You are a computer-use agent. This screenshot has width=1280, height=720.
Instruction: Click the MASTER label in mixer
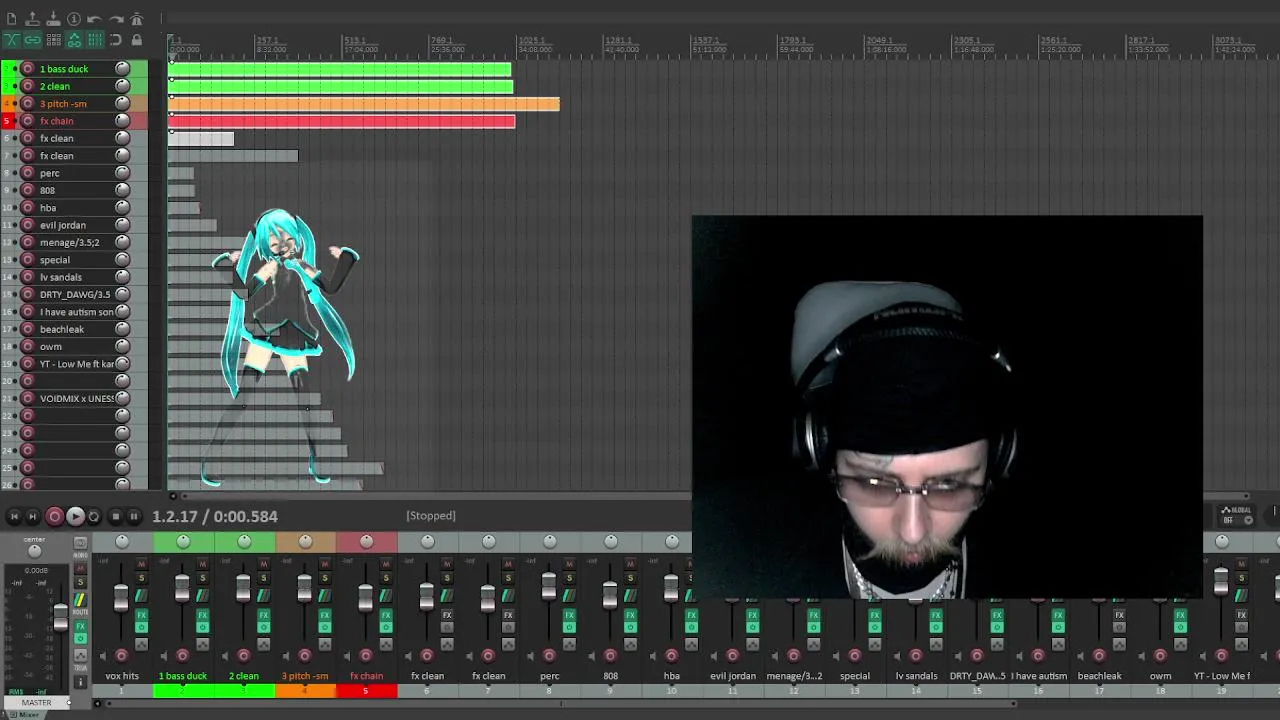click(36, 702)
